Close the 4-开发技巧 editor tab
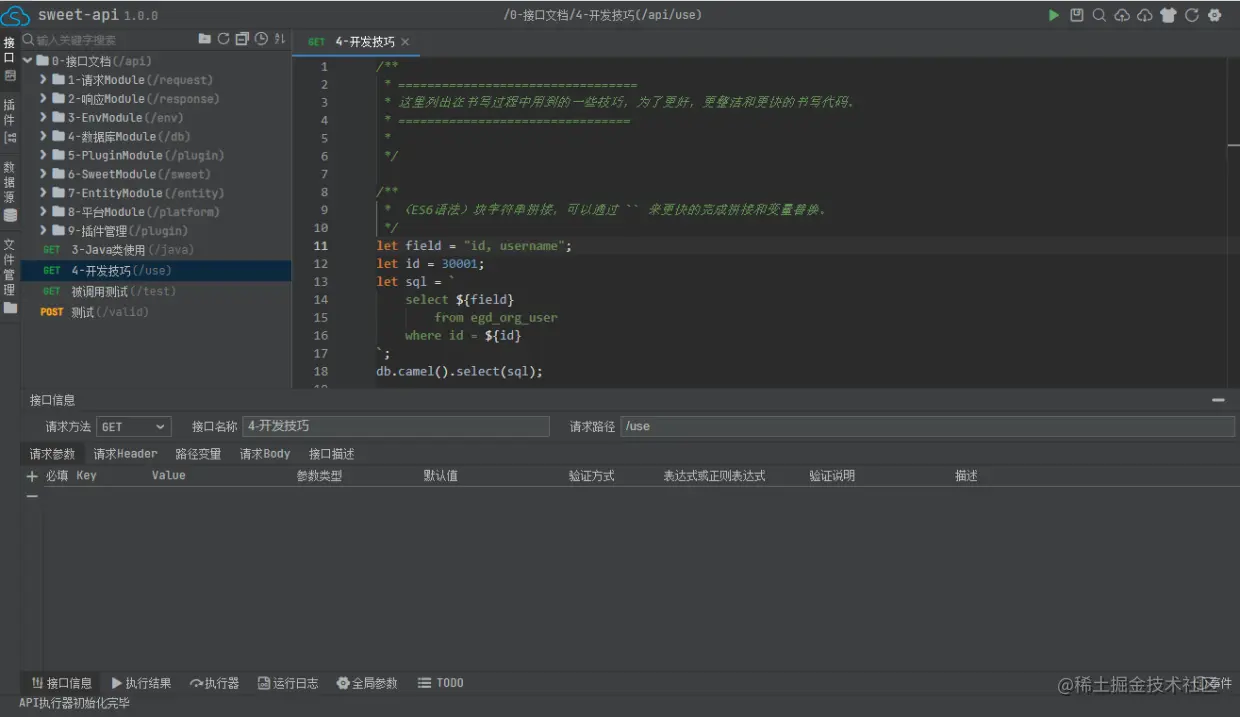The height and width of the screenshot is (717, 1240). click(405, 42)
